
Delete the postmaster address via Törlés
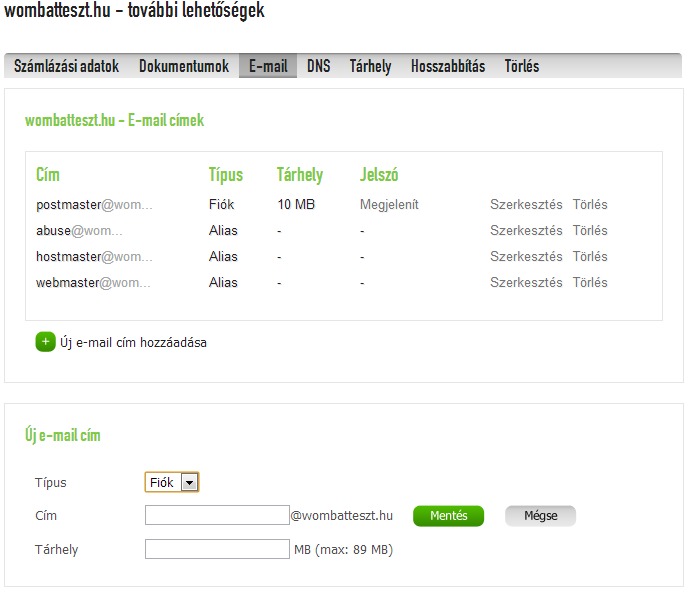[589, 205]
